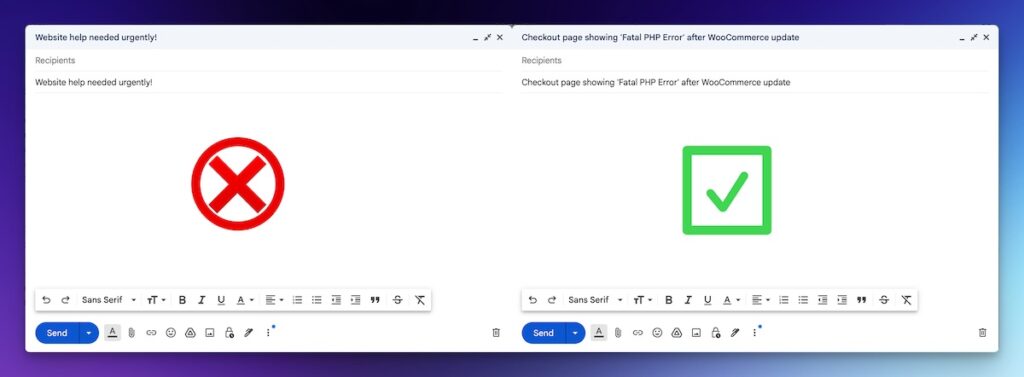This screenshot has height=377, width=1024.
Task: Toggle confidential mode in the right compose window
Action: coord(716,333)
